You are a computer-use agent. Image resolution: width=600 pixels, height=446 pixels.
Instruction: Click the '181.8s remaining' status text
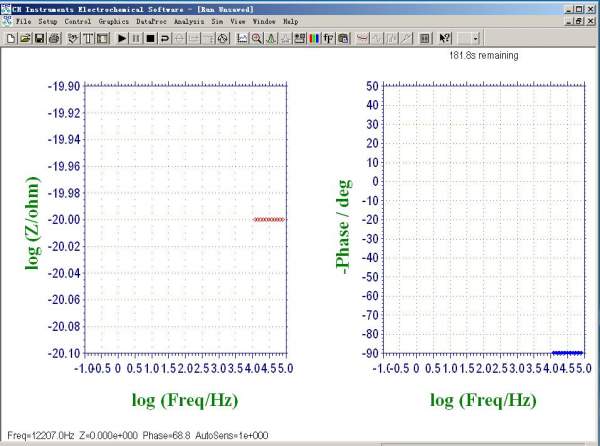tap(484, 55)
